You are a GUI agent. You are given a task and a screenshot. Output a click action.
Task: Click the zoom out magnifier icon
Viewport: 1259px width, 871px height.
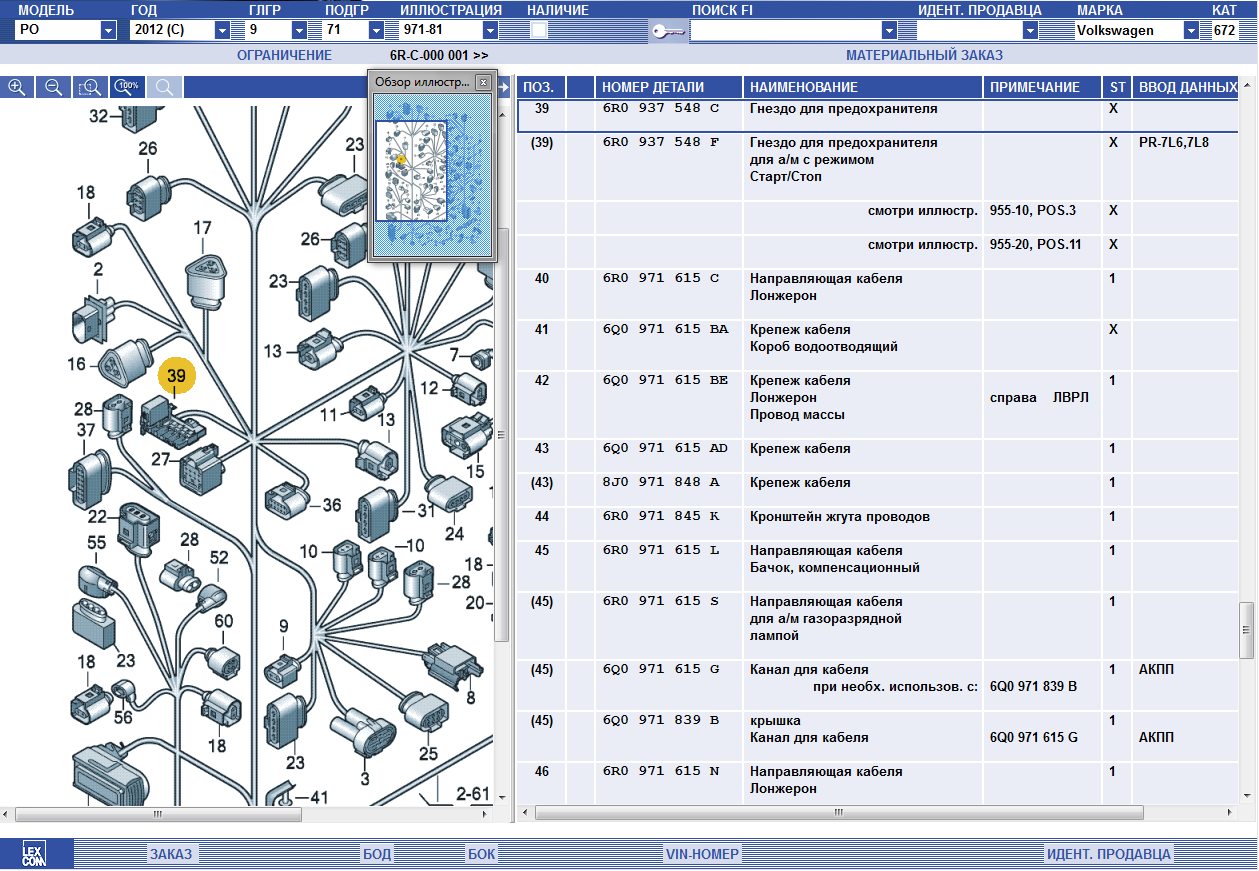coord(53,87)
